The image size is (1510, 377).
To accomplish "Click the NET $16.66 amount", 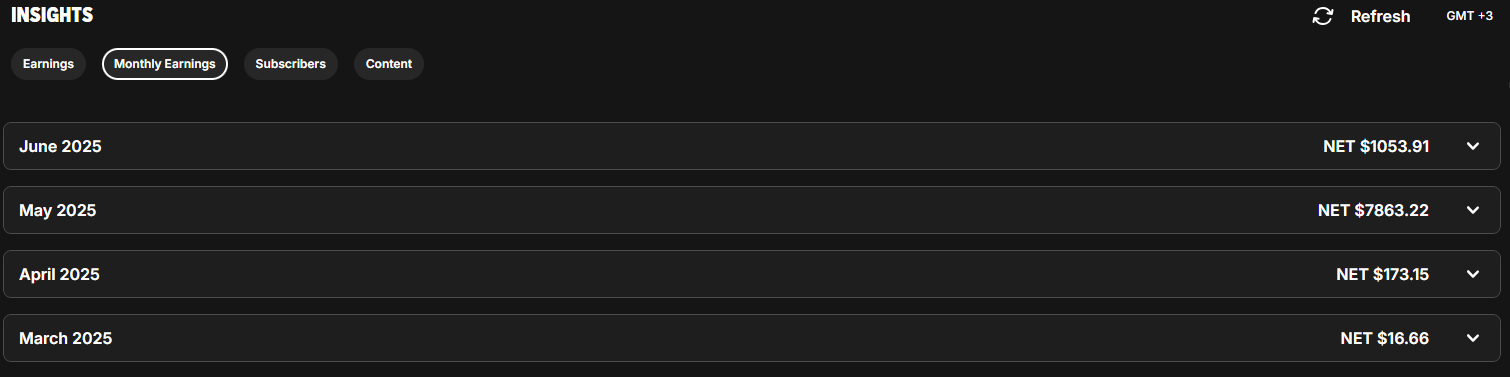I will coord(1384,338).
